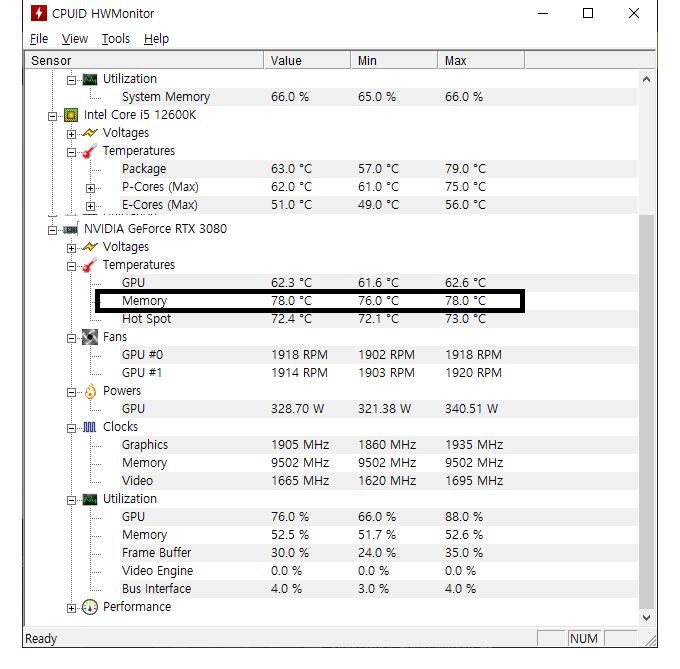Collapse the top Utilization node
This screenshot has width=680, height=669.
72,80
